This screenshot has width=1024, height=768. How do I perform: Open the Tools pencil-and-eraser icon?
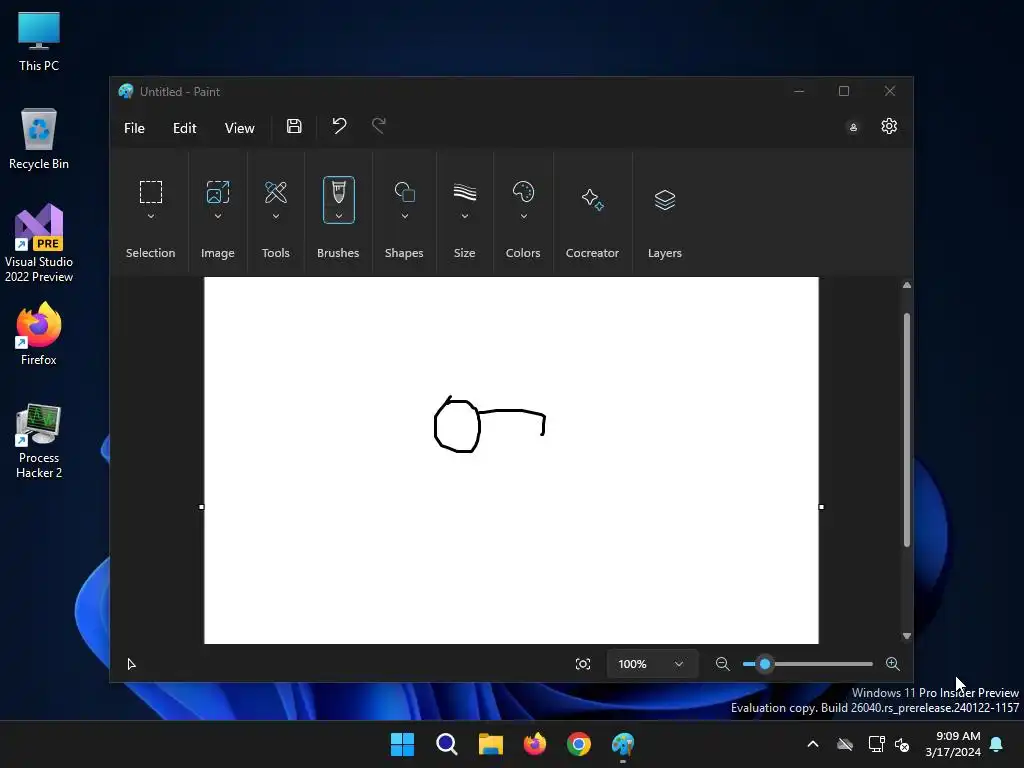(276, 192)
